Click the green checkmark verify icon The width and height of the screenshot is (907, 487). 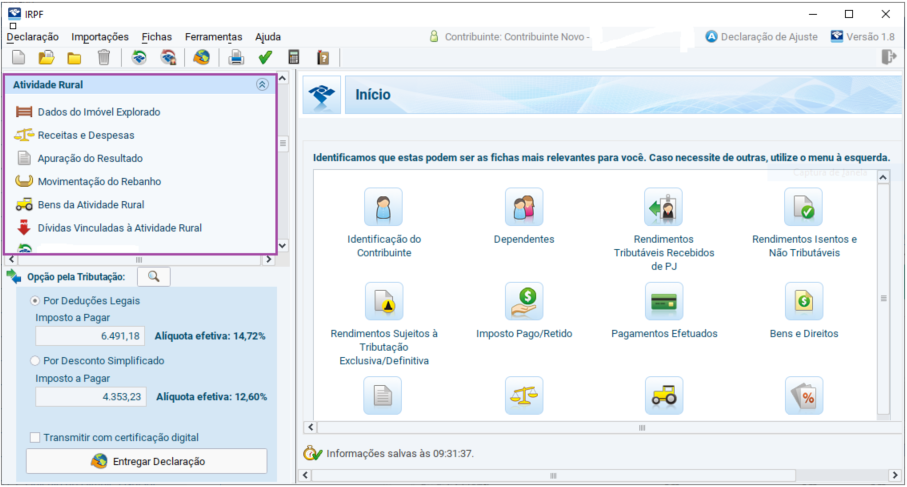click(x=266, y=57)
